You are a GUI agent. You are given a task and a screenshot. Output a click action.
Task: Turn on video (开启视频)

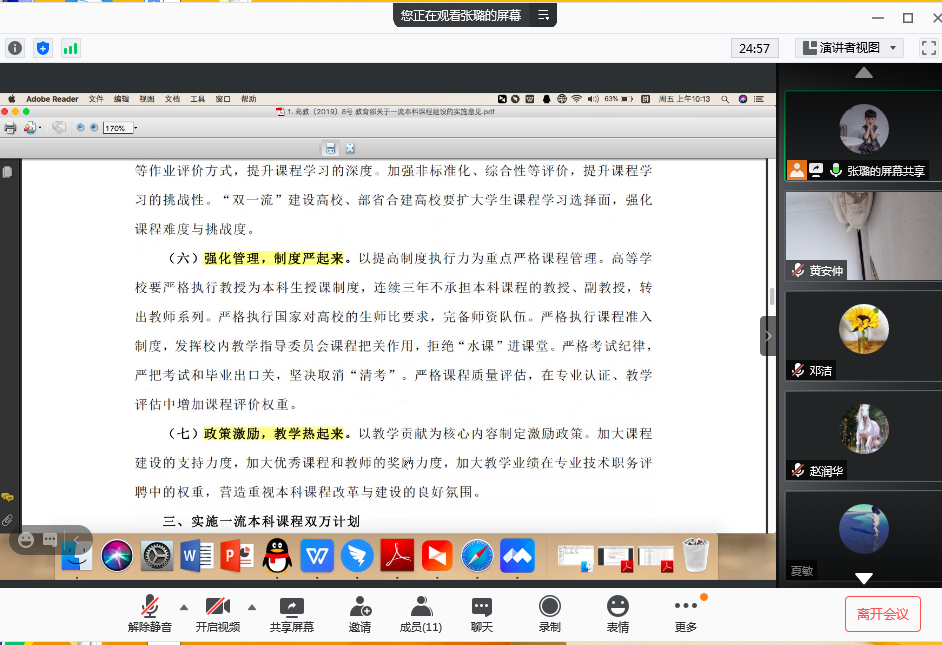[x=217, y=613]
